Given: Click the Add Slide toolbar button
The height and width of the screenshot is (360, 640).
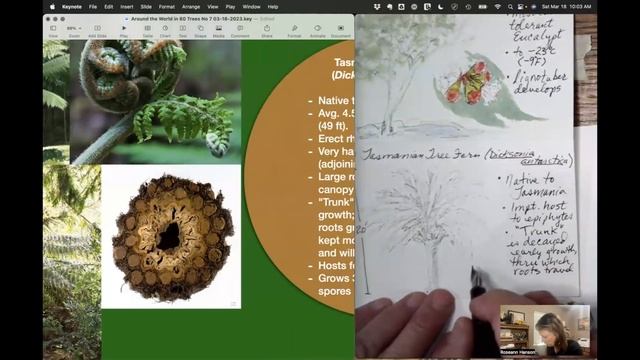Looking at the screenshot, I should click(x=97, y=30).
